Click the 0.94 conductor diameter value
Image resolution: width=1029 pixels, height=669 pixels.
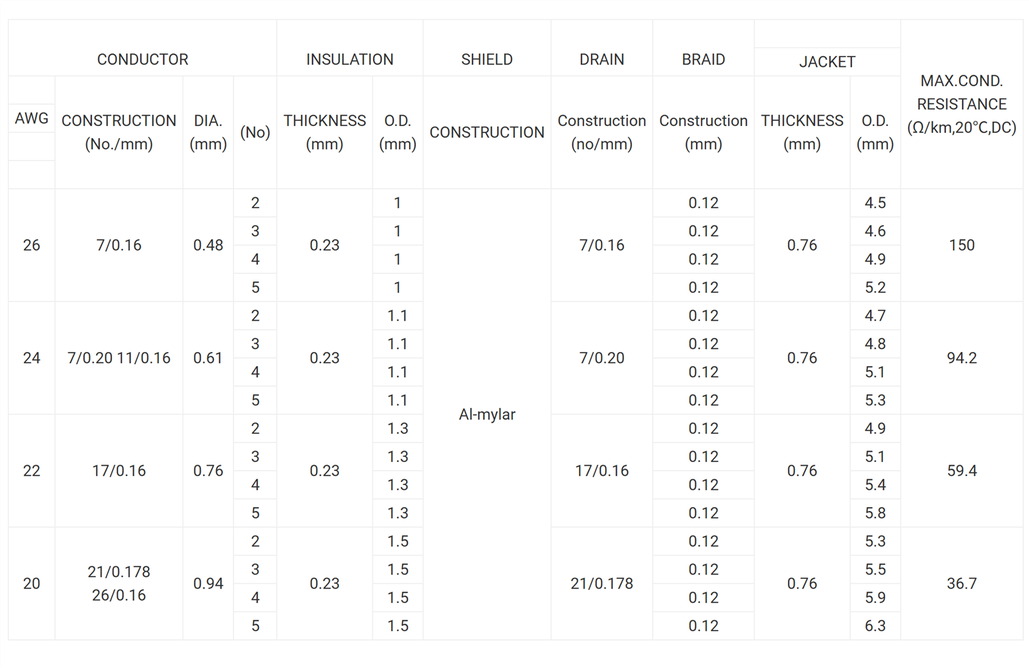[x=208, y=583]
